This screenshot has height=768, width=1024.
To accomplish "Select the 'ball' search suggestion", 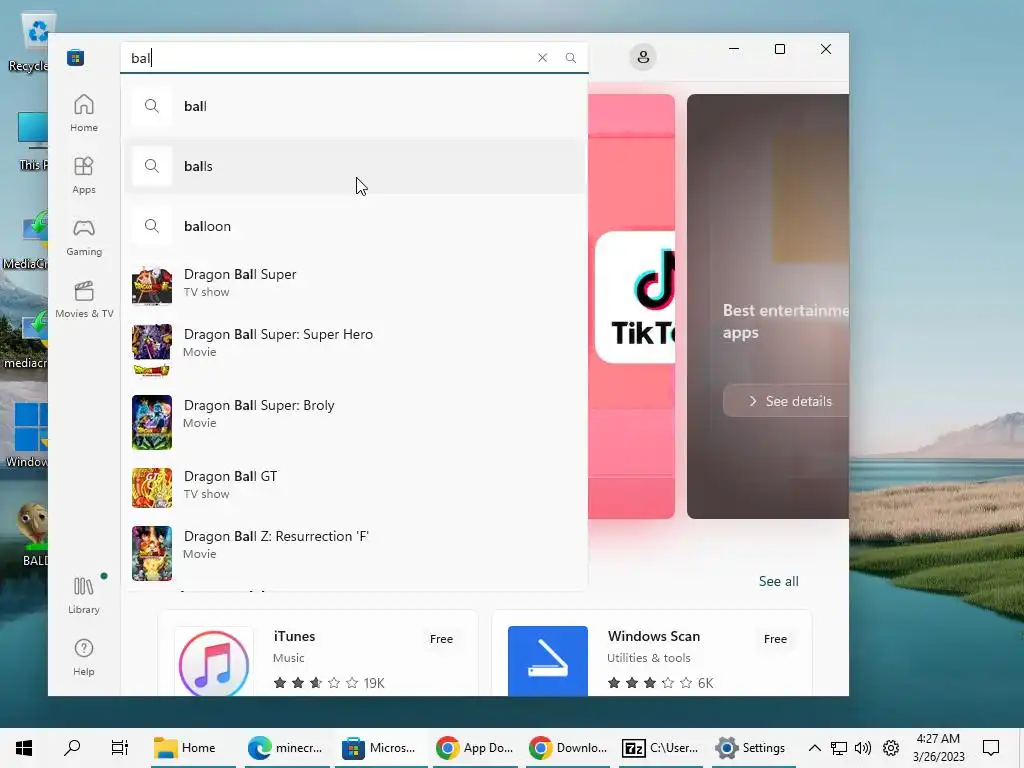I will (355, 106).
